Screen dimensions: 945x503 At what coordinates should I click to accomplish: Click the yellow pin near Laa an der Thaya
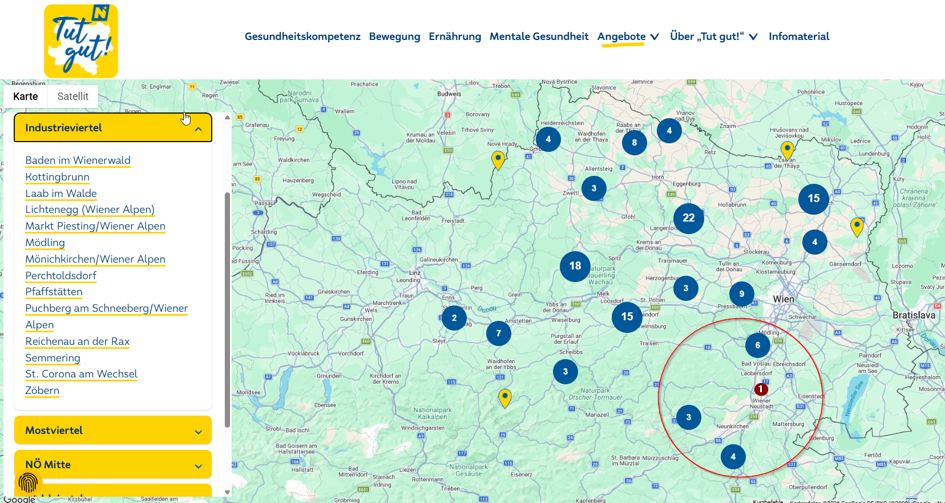point(786,150)
